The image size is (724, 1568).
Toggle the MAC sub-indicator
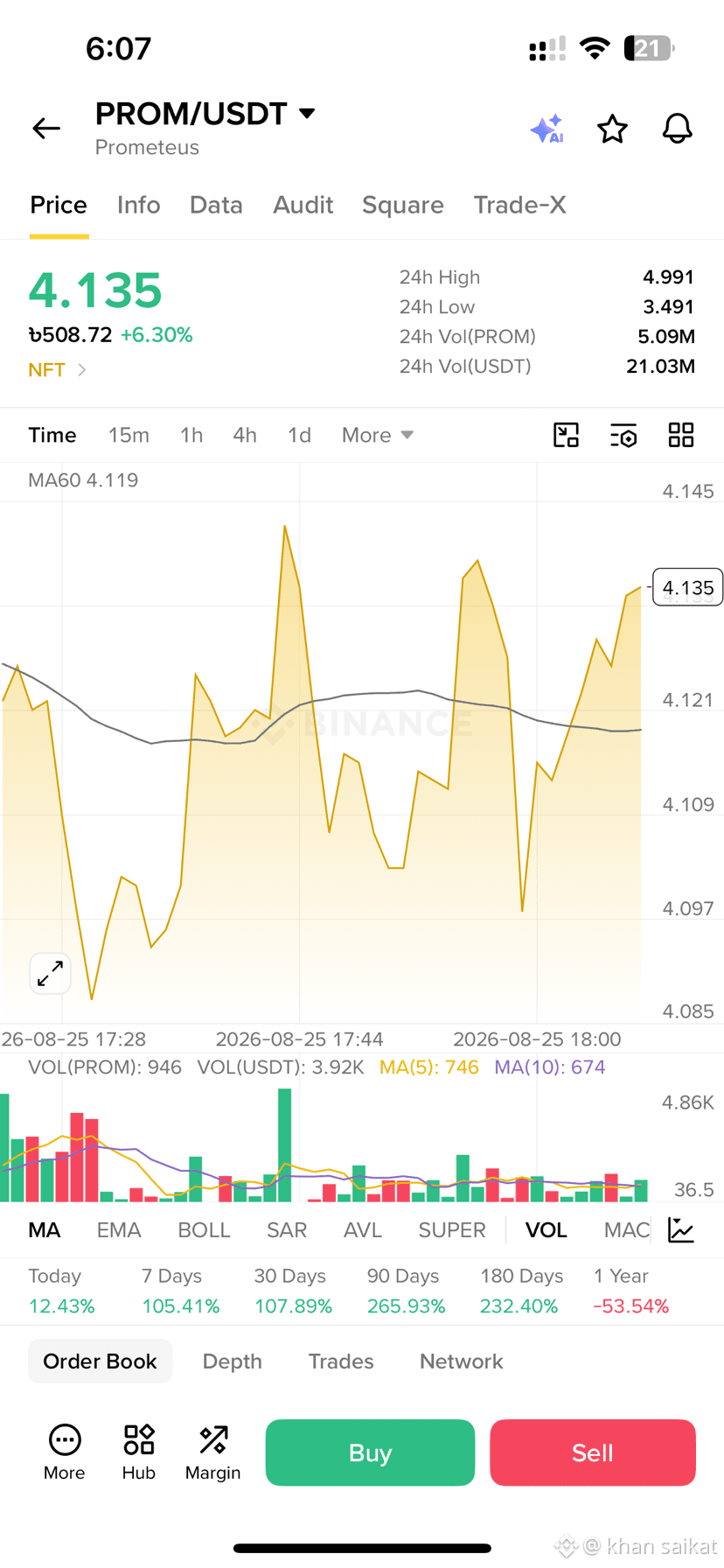pyautogui.click(x=627, y=1230)
